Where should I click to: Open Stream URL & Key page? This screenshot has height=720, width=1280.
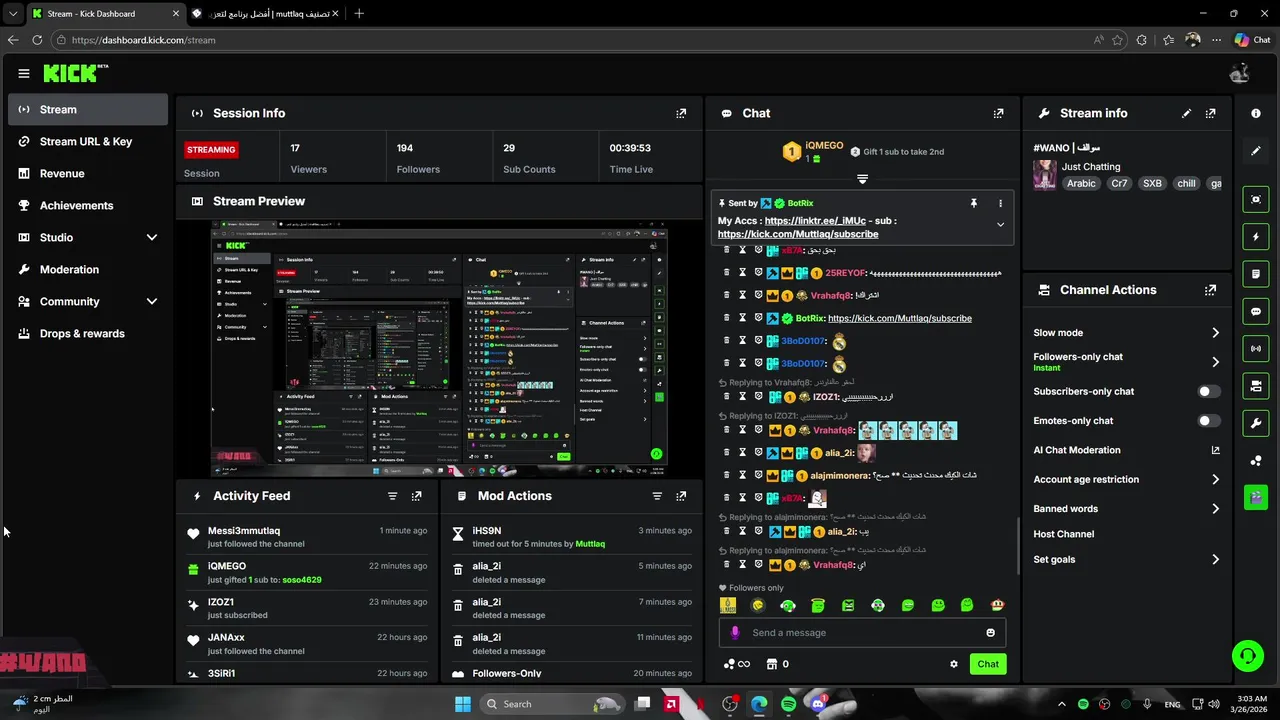click(88, 142)
